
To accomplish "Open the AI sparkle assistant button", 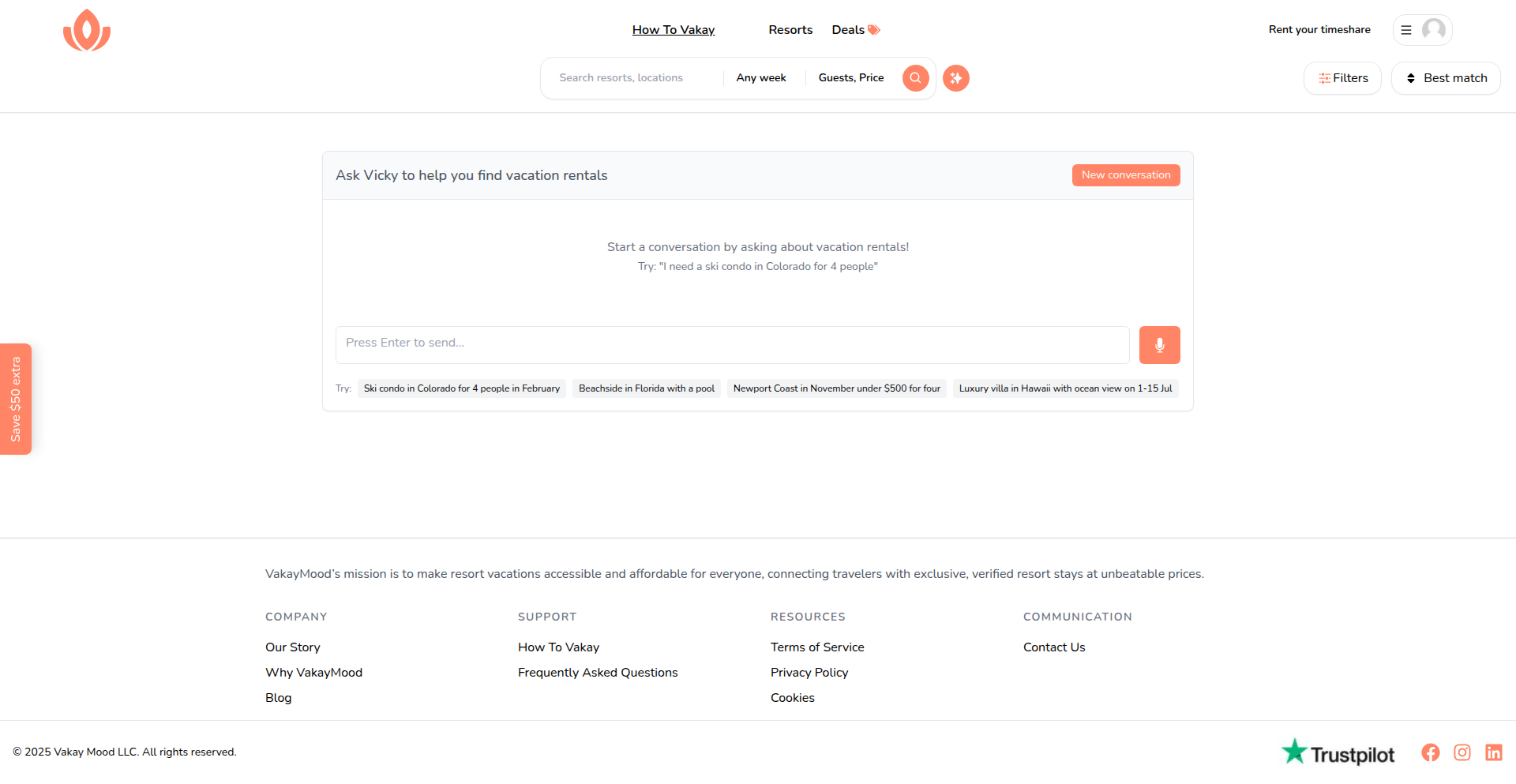I will (955, 77).
